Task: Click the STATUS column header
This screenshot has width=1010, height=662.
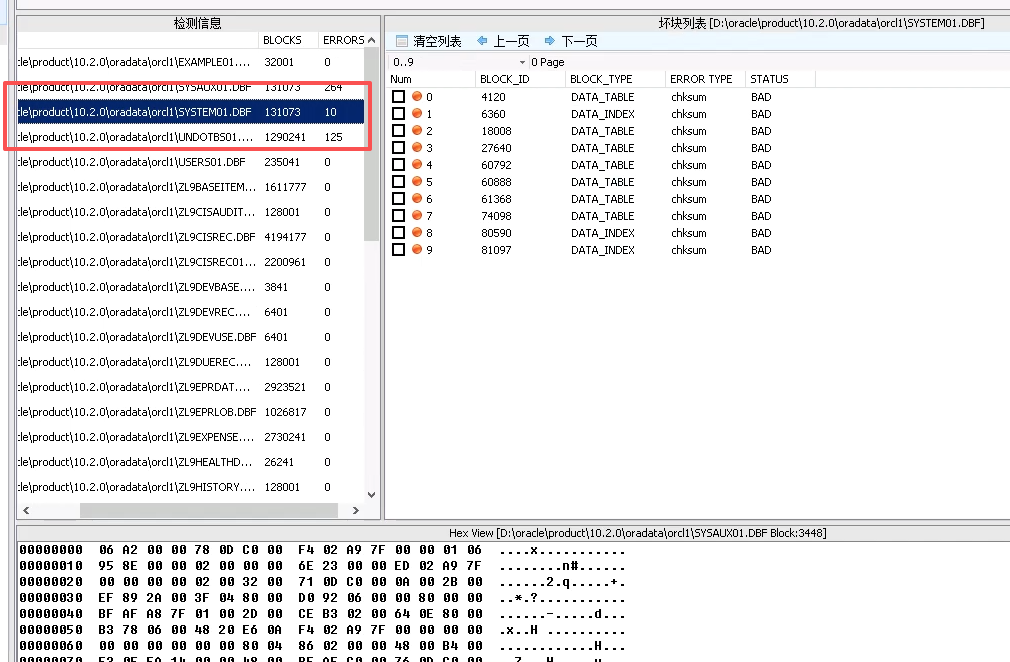Action: coord(780,79)
